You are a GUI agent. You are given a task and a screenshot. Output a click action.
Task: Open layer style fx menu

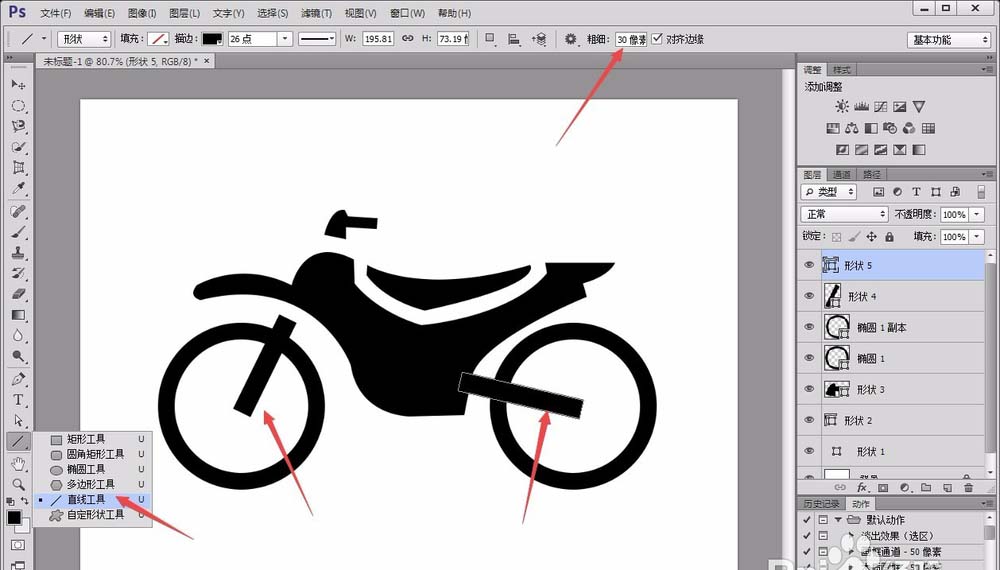(x=862, y=488)
